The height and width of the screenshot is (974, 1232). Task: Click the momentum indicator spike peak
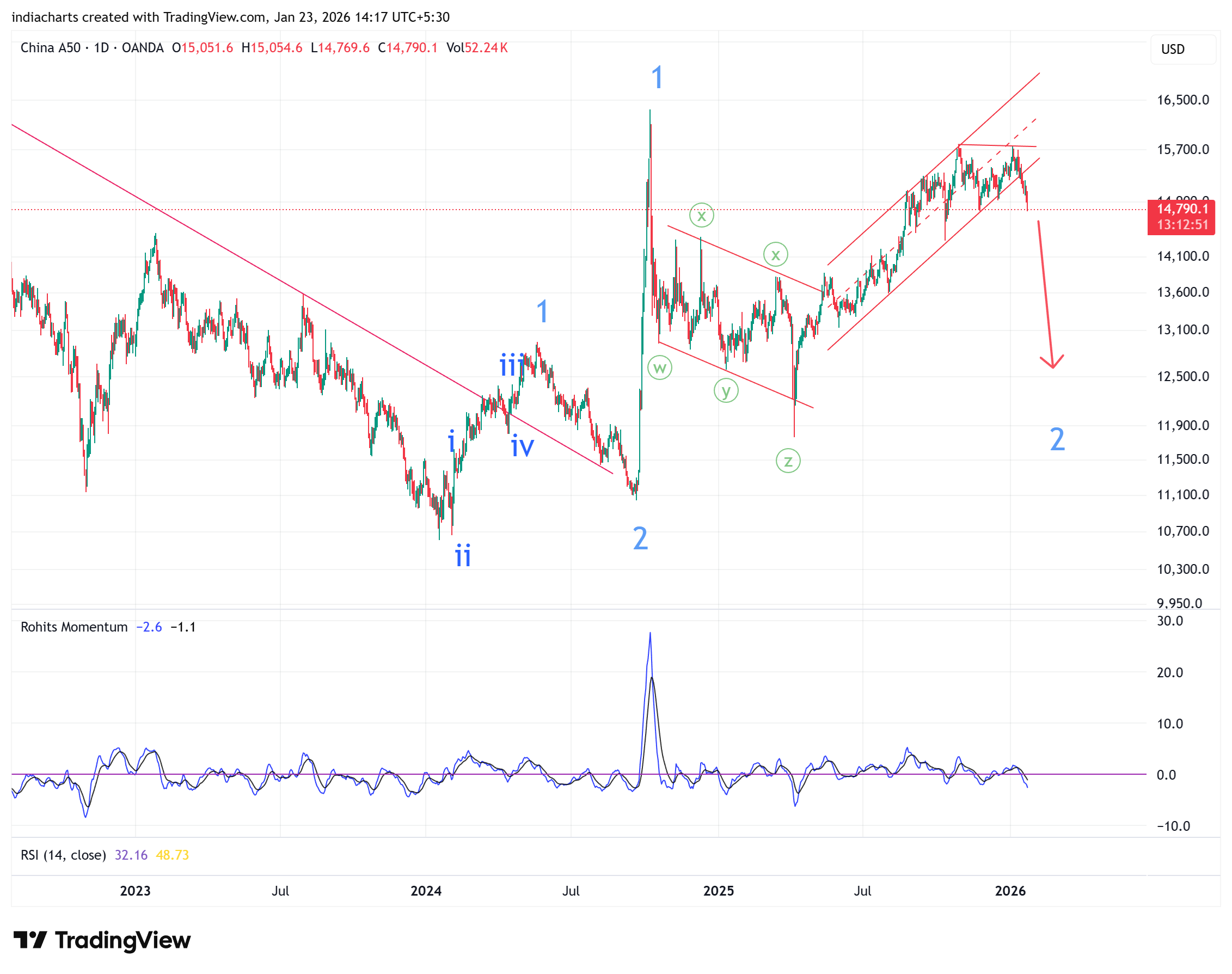point(650,634)
